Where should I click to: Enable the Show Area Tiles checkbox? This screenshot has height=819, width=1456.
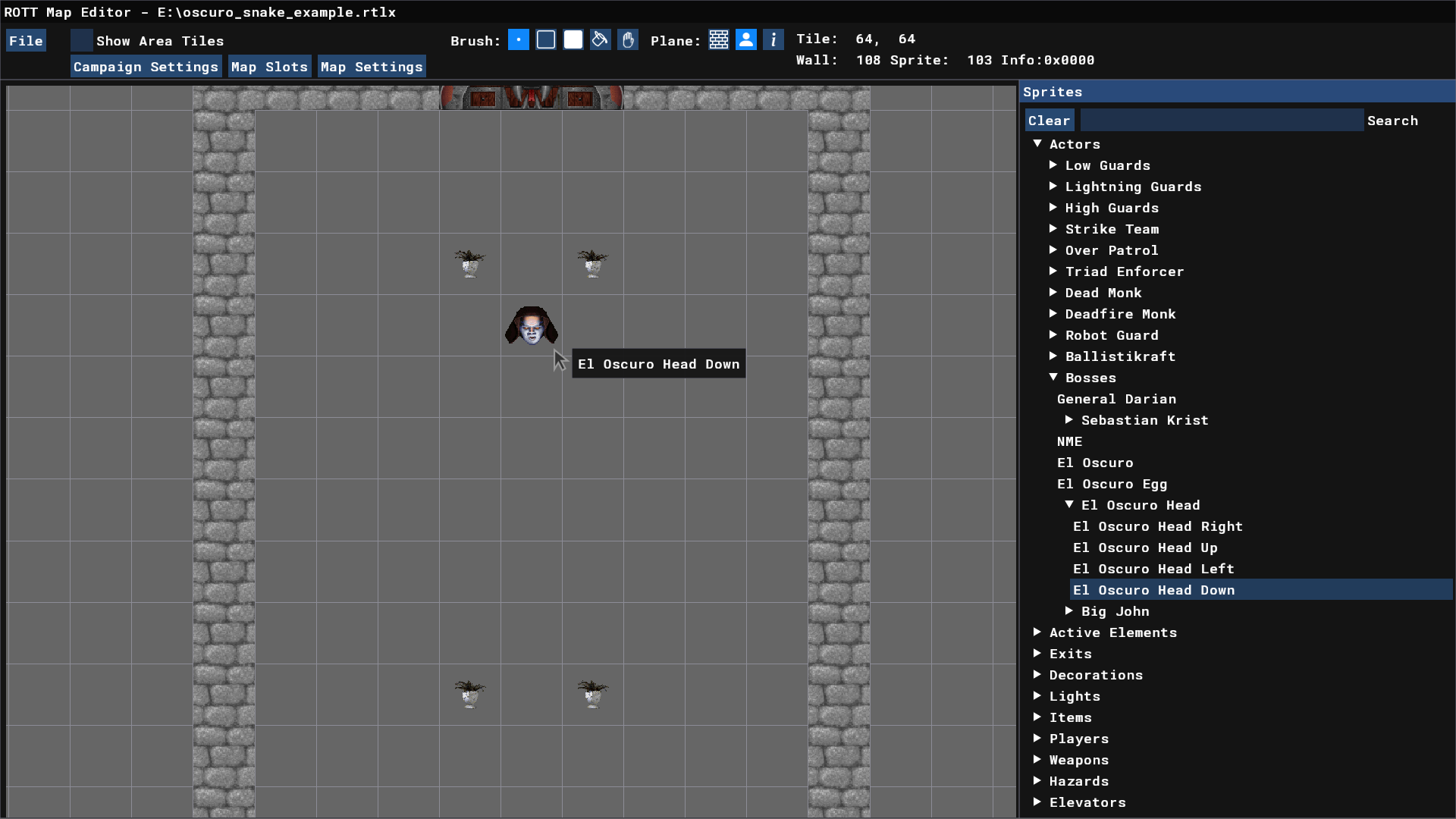click(82, 41)
